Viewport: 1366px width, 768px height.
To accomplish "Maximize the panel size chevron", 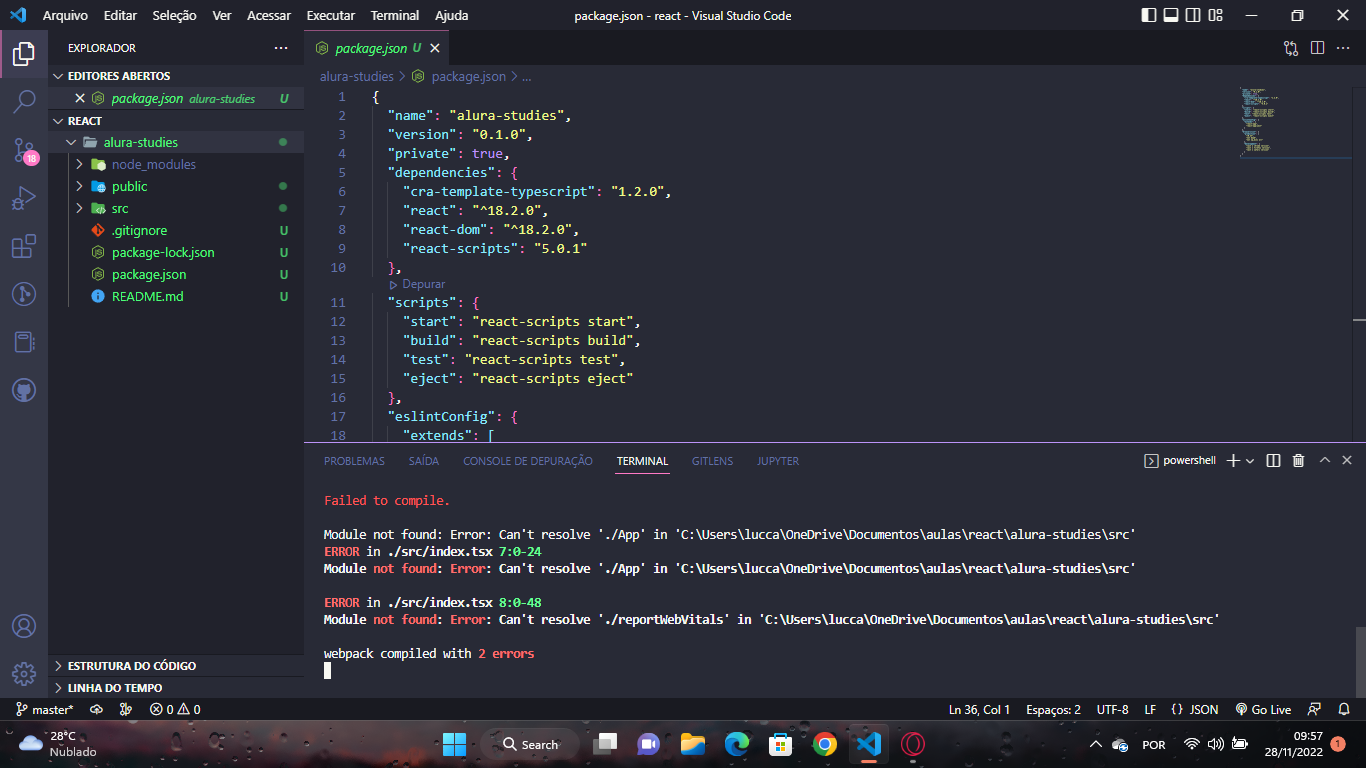I will [1324, 461].
